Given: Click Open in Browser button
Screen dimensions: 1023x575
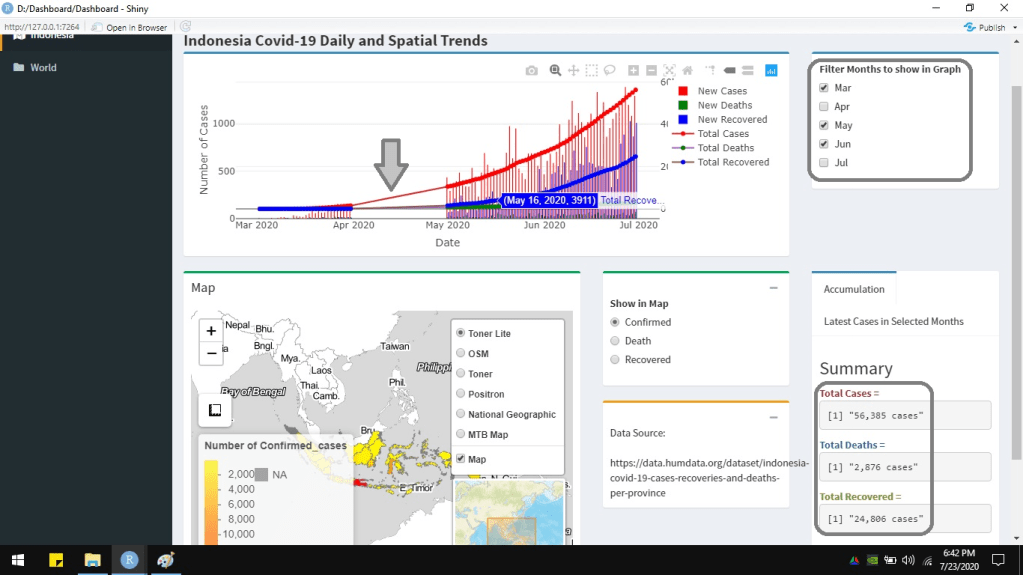Looking at the screenshot, I should coord(130,27).
